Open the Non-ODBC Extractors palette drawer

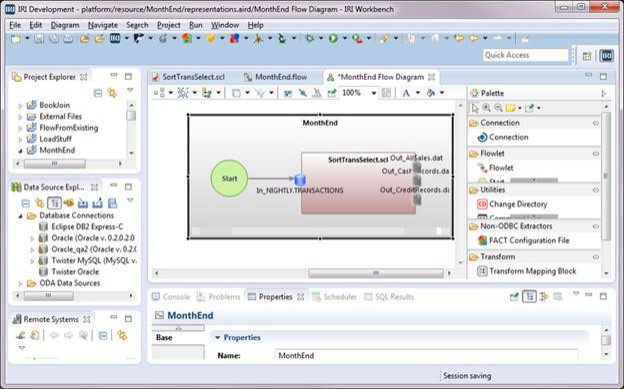[x=534, y=226]
